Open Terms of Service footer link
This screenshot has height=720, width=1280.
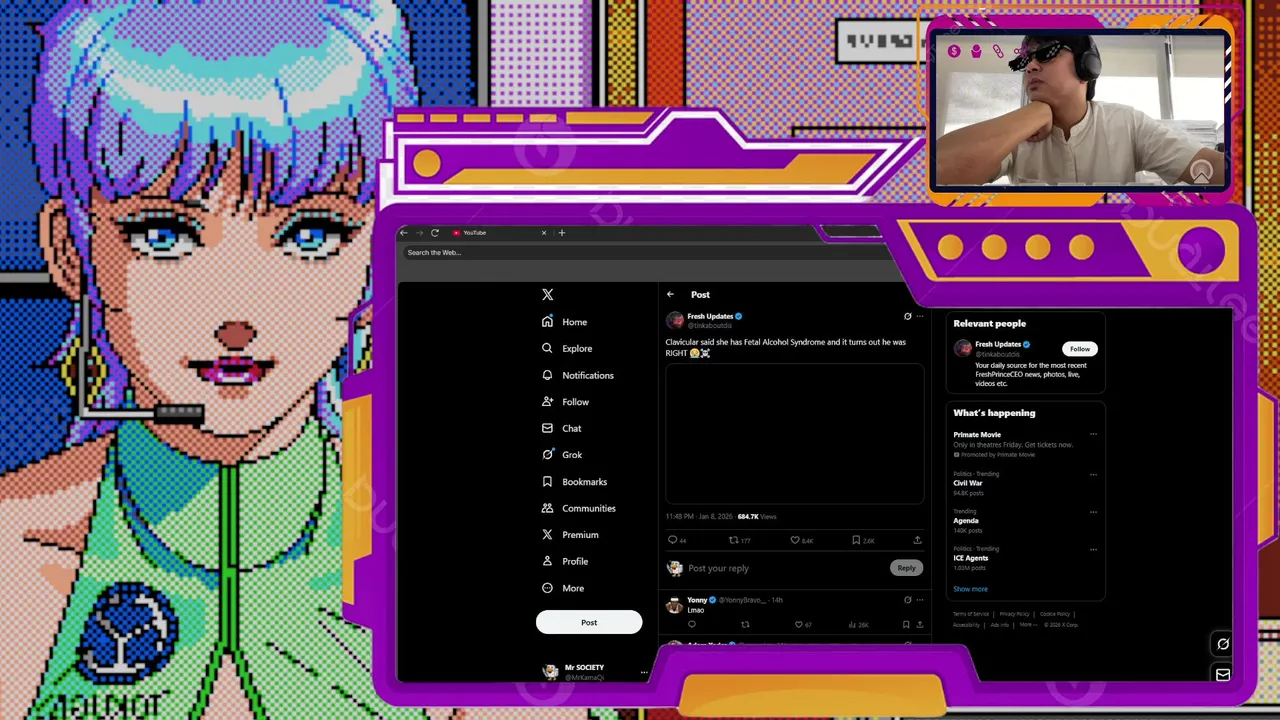tap(970, 614)
